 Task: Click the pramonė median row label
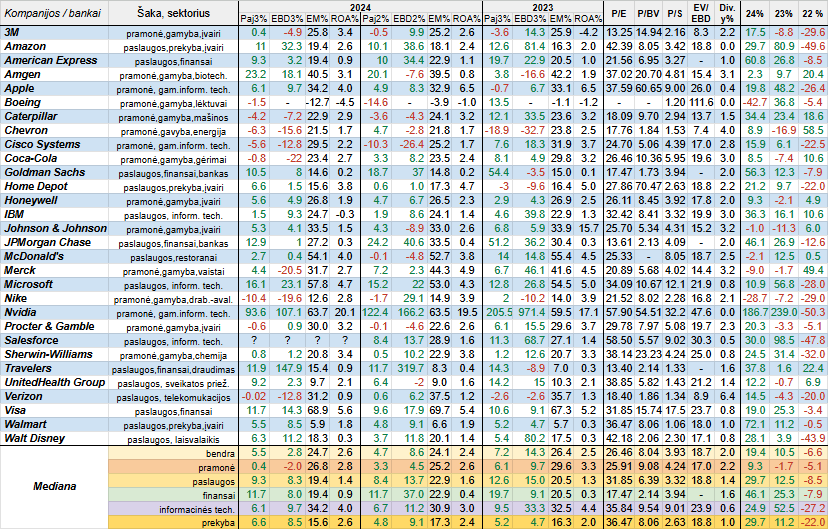tap(173, 467)
